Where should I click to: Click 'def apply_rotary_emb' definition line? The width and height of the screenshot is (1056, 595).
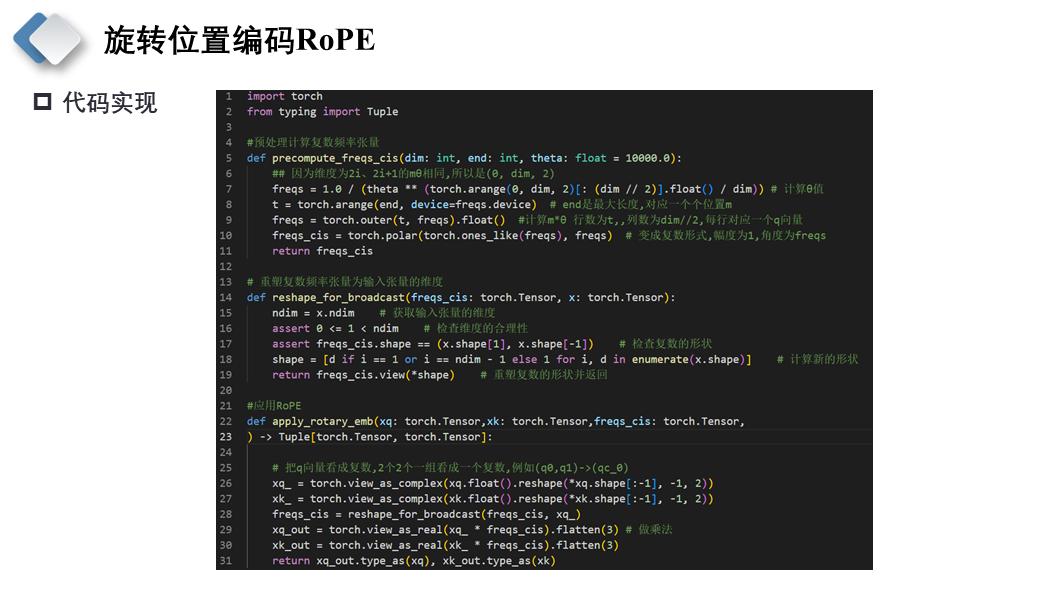(496, 422)
